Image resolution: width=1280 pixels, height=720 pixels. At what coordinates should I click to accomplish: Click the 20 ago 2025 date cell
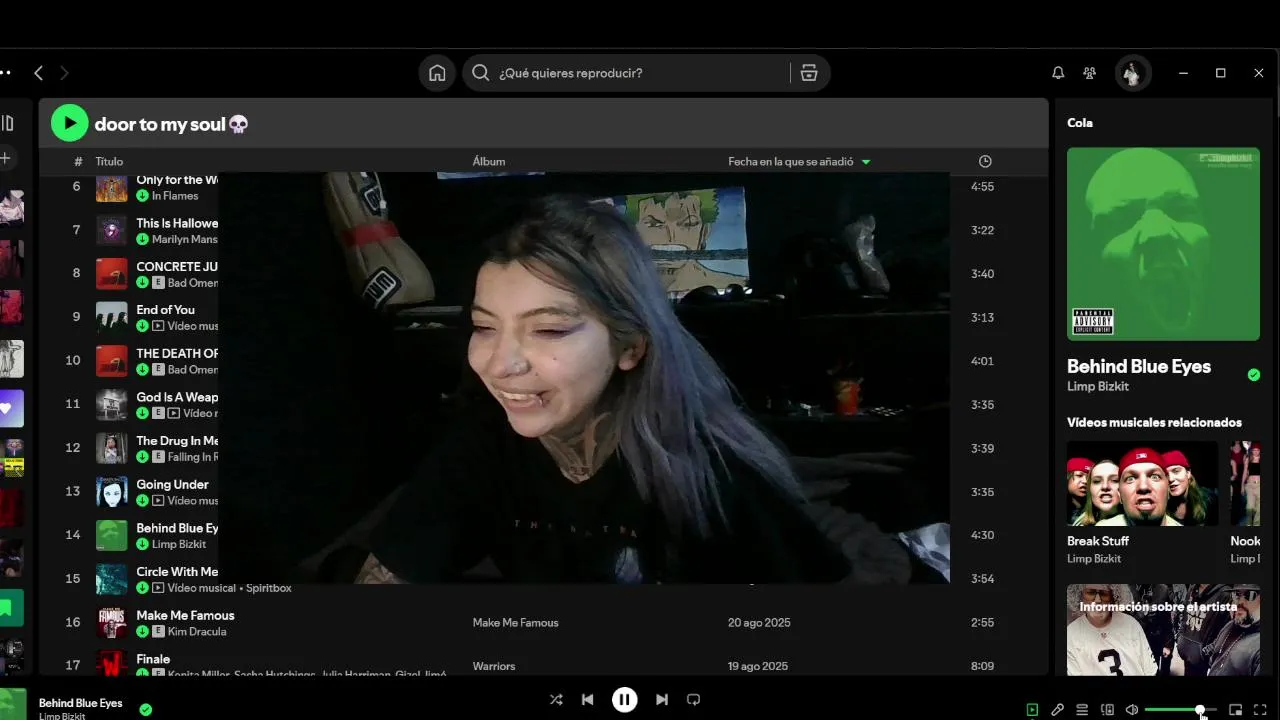759,622
